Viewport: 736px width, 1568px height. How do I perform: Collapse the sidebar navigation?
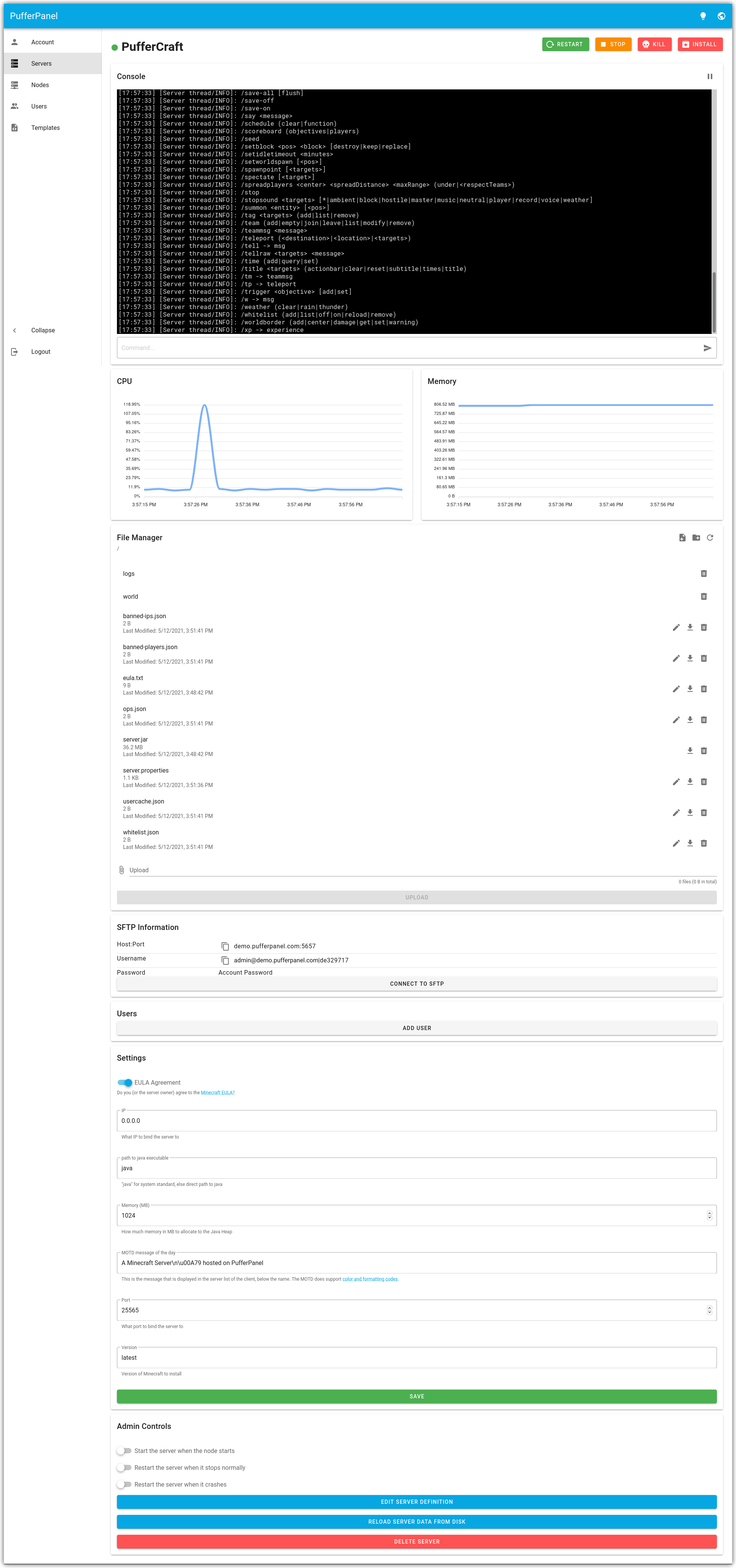[x=43, y=330]
